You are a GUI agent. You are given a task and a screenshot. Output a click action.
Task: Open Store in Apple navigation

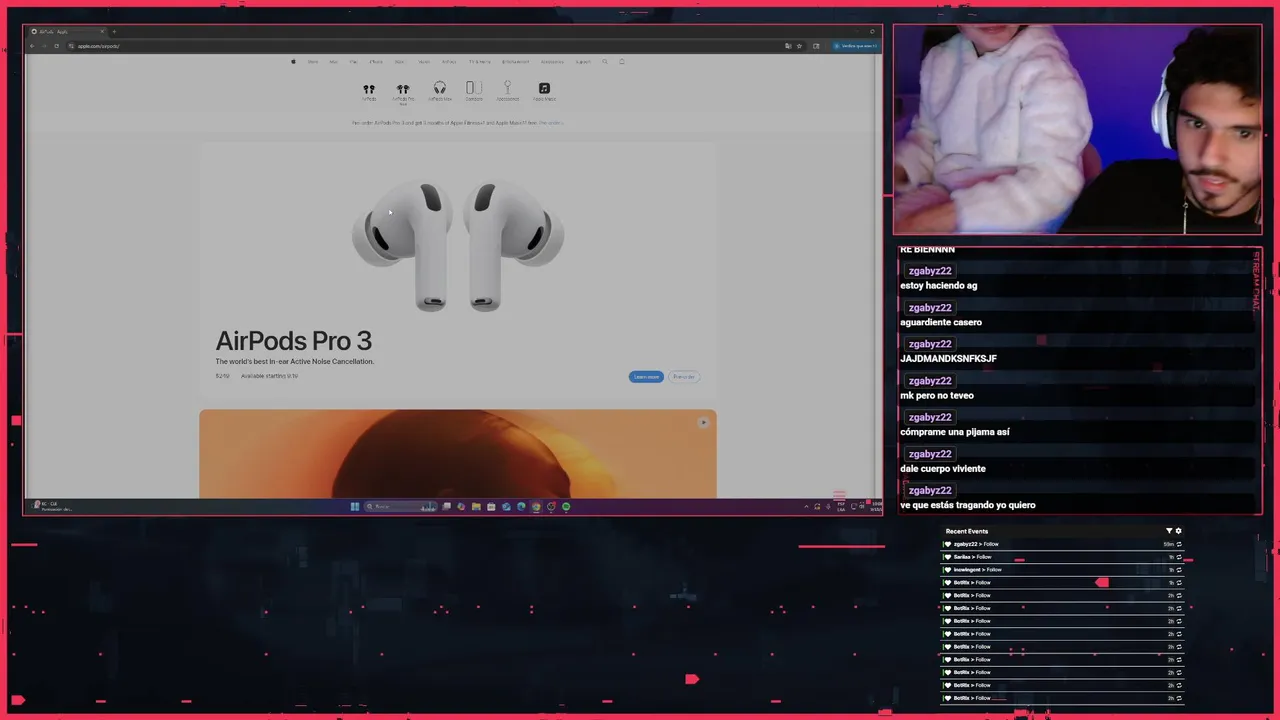(x=312, y=61)
